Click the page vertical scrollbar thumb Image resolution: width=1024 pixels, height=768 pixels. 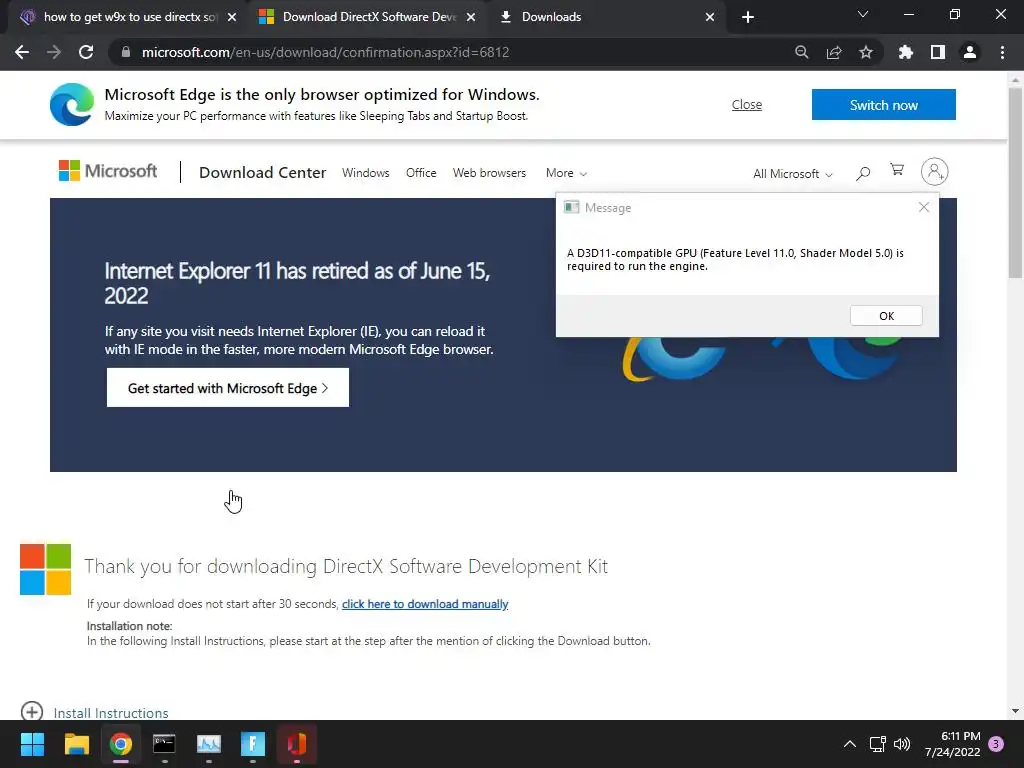(1015, 183)
